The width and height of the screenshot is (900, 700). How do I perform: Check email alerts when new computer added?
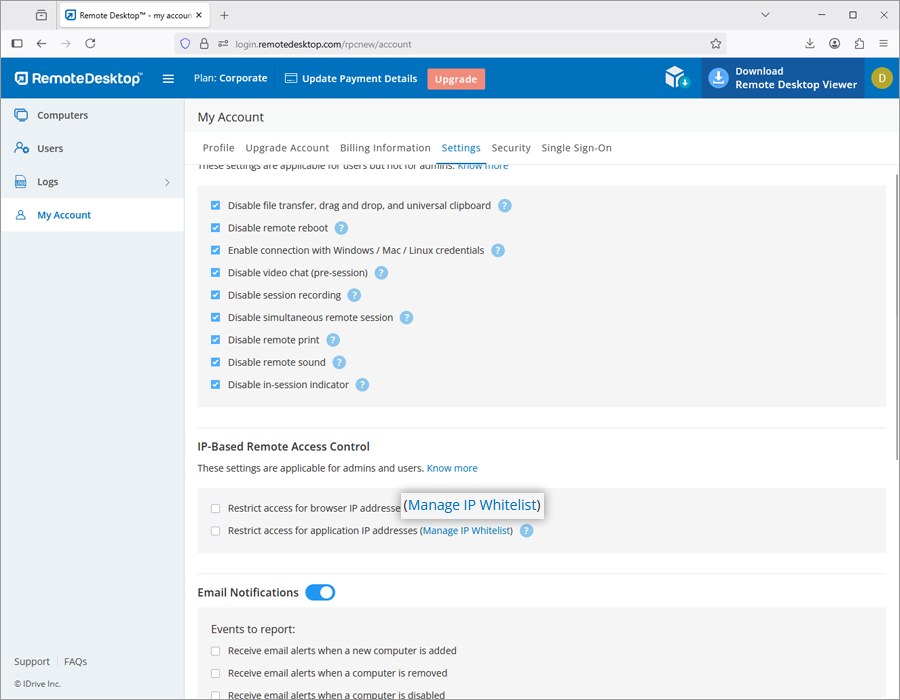(x=215, y=651)
